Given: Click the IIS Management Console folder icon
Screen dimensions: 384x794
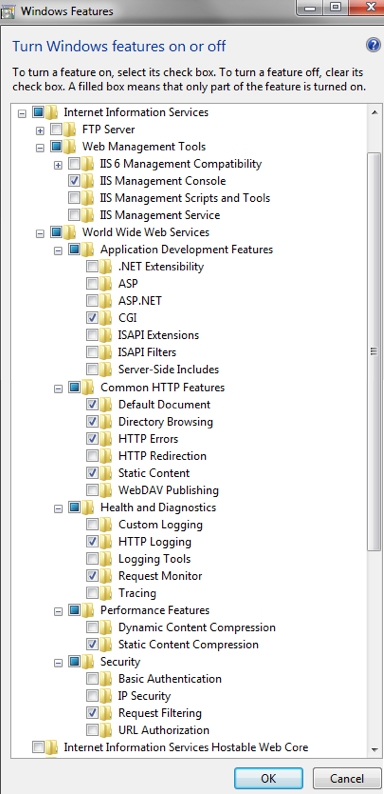Looking at the screenshot, I should coord(88,181).
